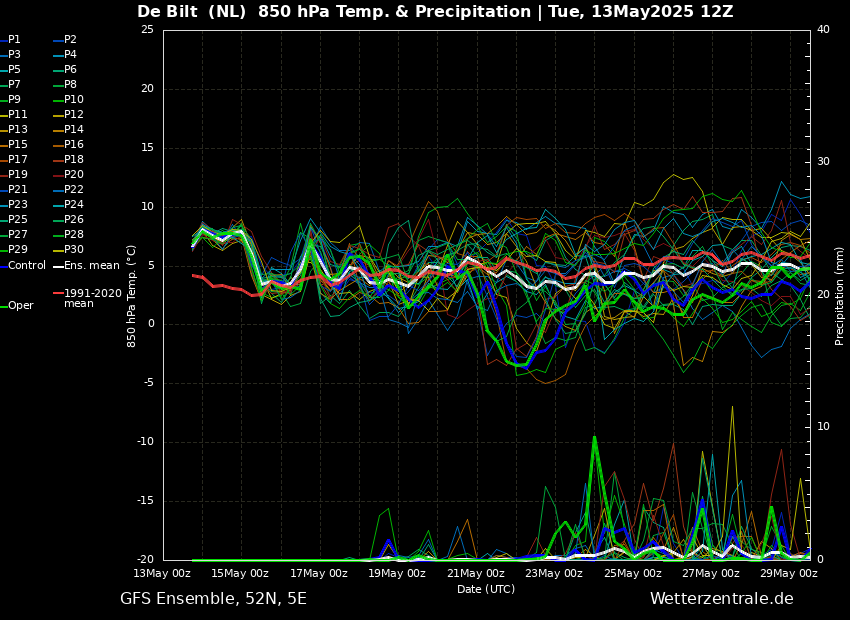
Task: Click the P10 legend entry
Action: coord(74,100)
